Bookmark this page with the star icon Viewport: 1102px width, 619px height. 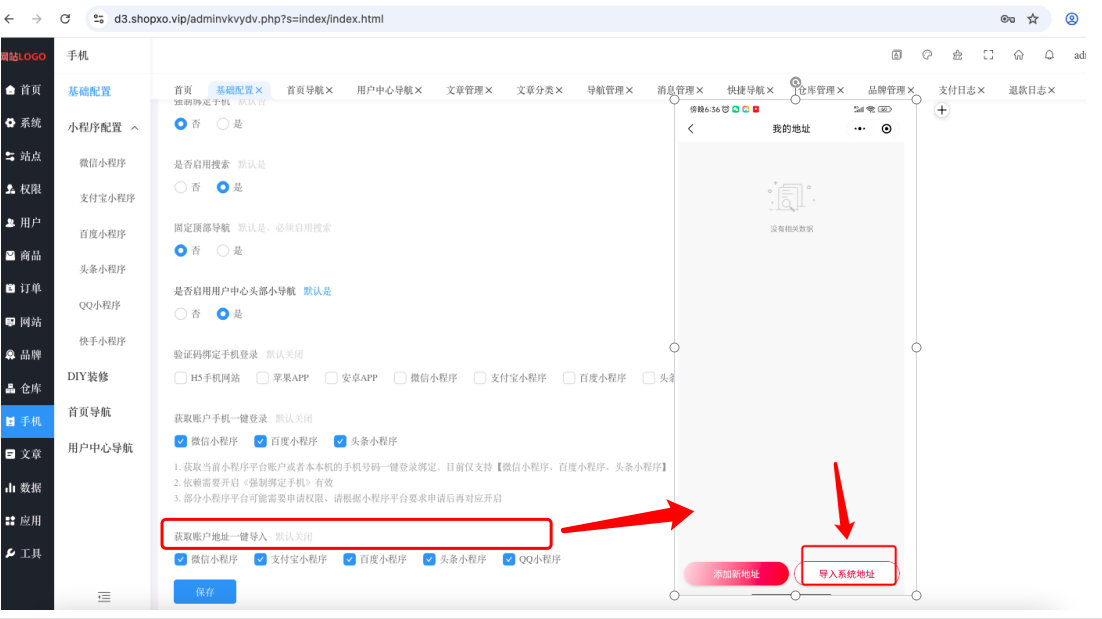tap(1032, 19)
